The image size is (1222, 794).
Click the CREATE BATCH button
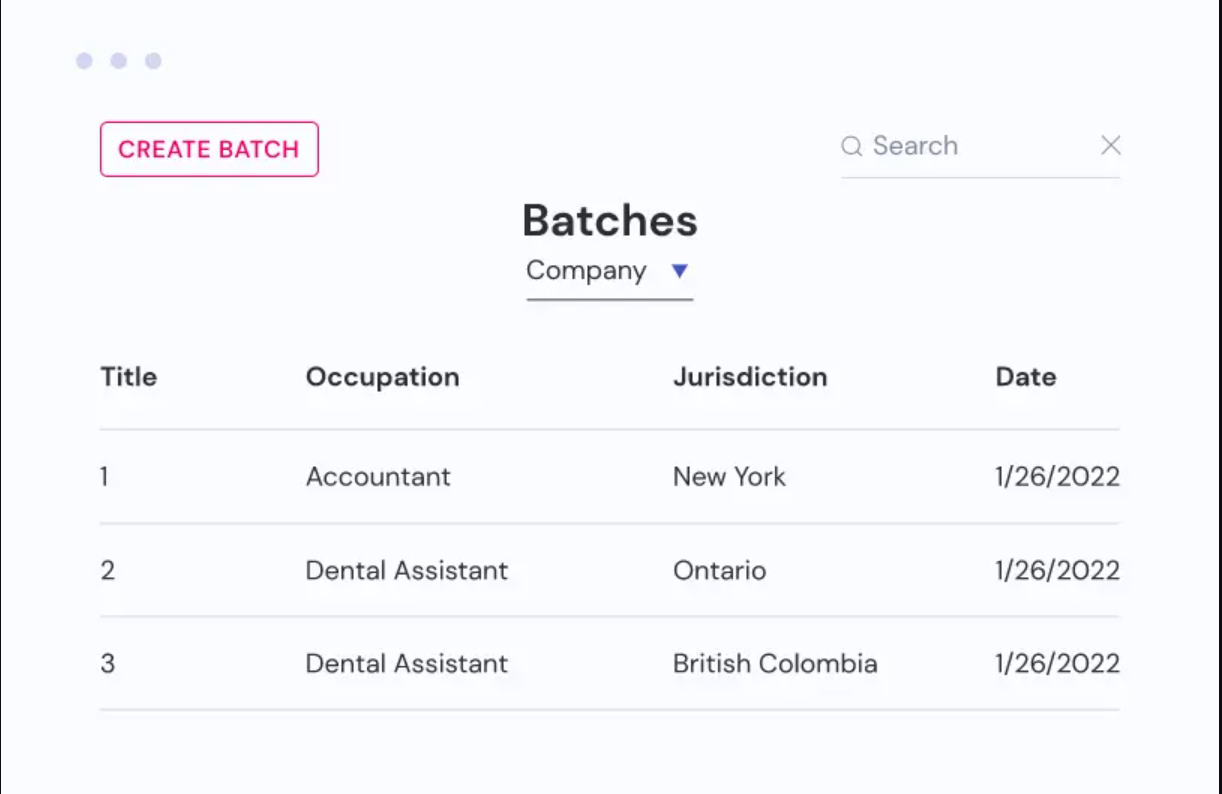click(209, 149)
